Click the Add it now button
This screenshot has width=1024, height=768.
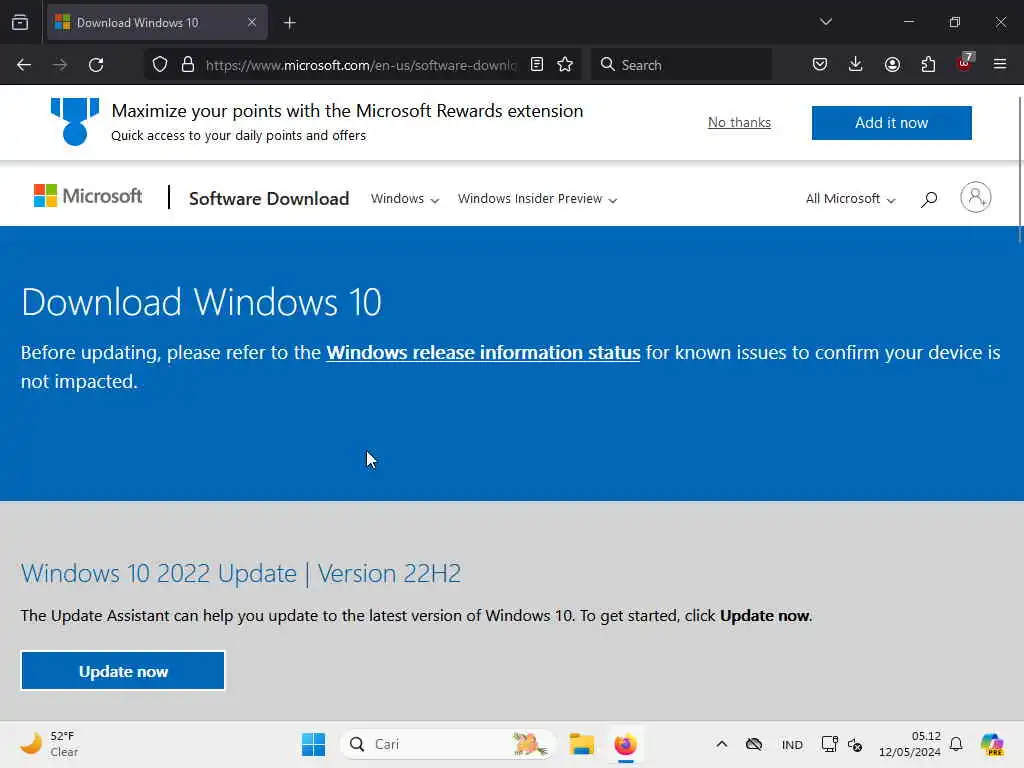pyautogui.click(x=891, y=123)
